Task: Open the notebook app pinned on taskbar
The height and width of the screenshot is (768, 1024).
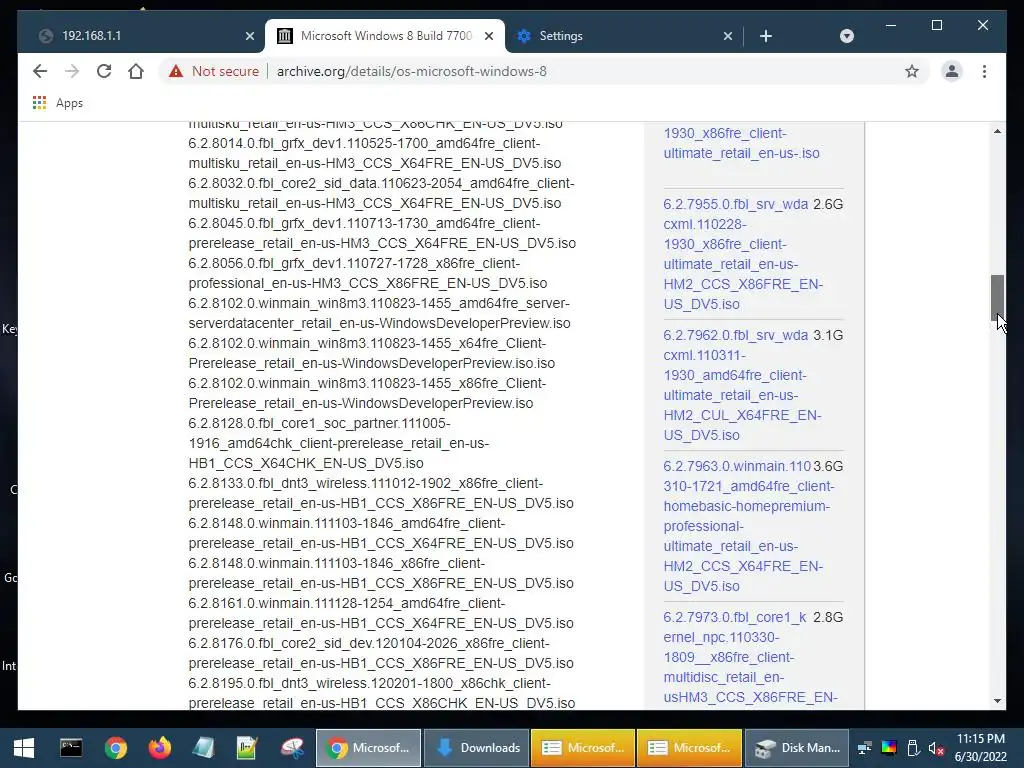Action: coord(203,748)
